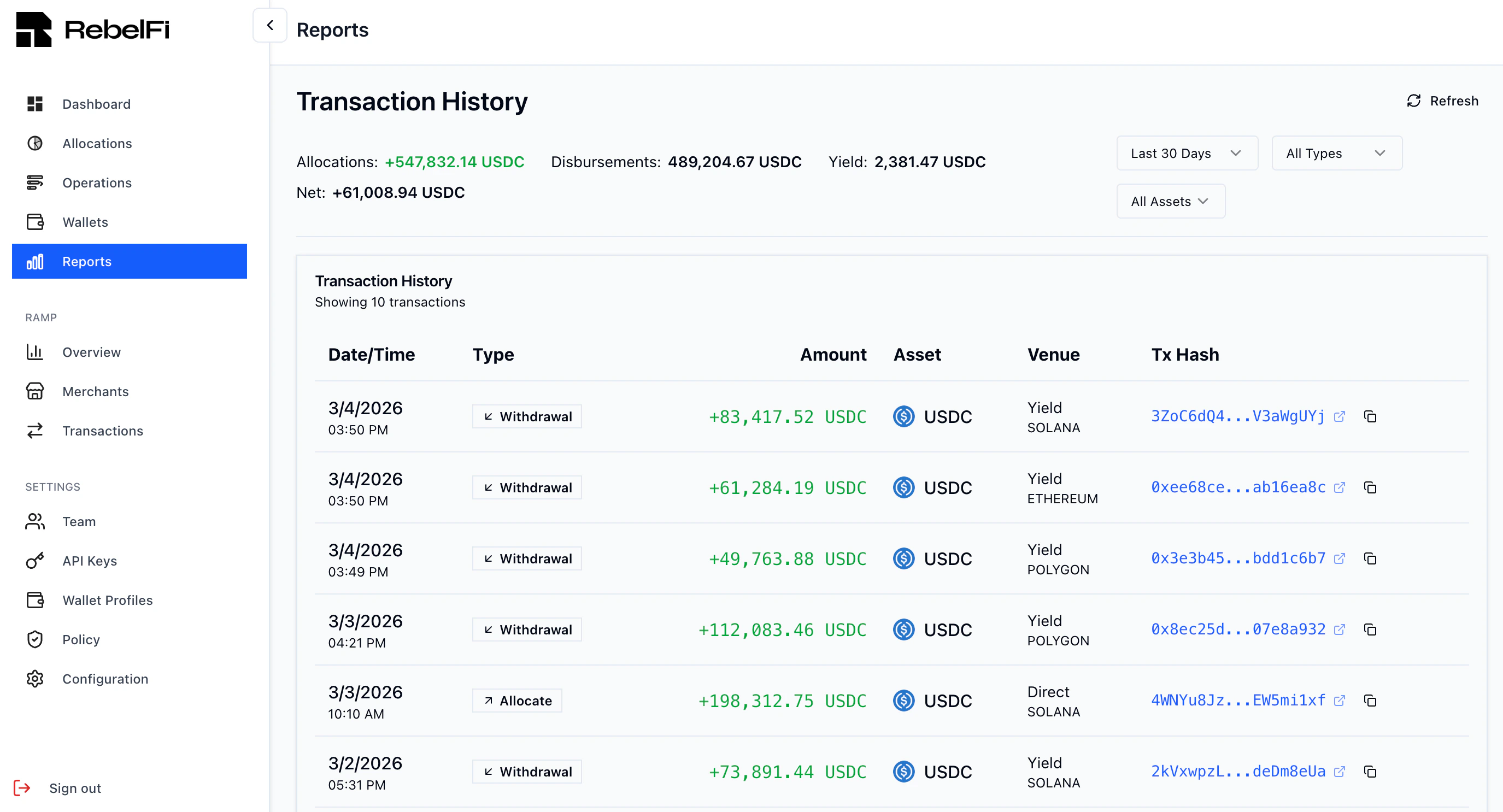Select the Dashboard icon in the sidebar
The image size is (1503, 812).
[x=35, y=104]
